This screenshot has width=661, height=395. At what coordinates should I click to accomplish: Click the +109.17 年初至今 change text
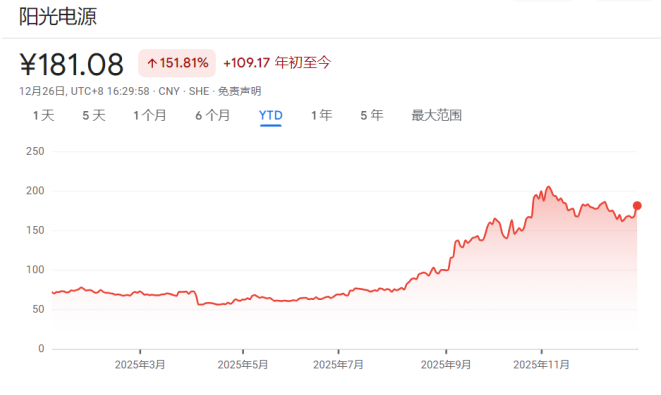tap(277, 63)
